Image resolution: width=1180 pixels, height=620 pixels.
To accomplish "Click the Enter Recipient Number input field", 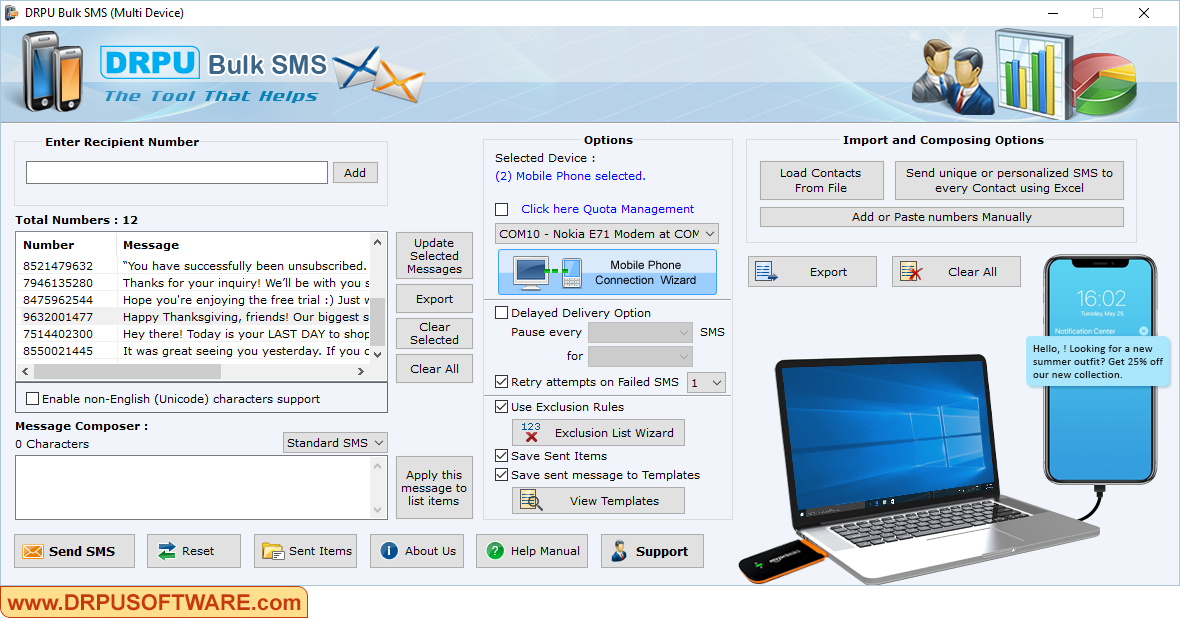I will (177, 172).
